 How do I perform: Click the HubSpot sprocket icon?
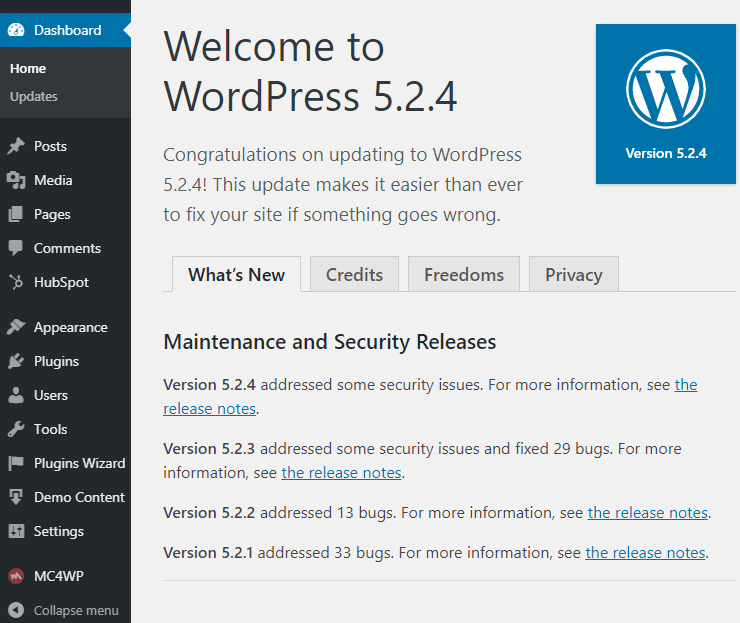pyautogui.click(x=16, y=282)
